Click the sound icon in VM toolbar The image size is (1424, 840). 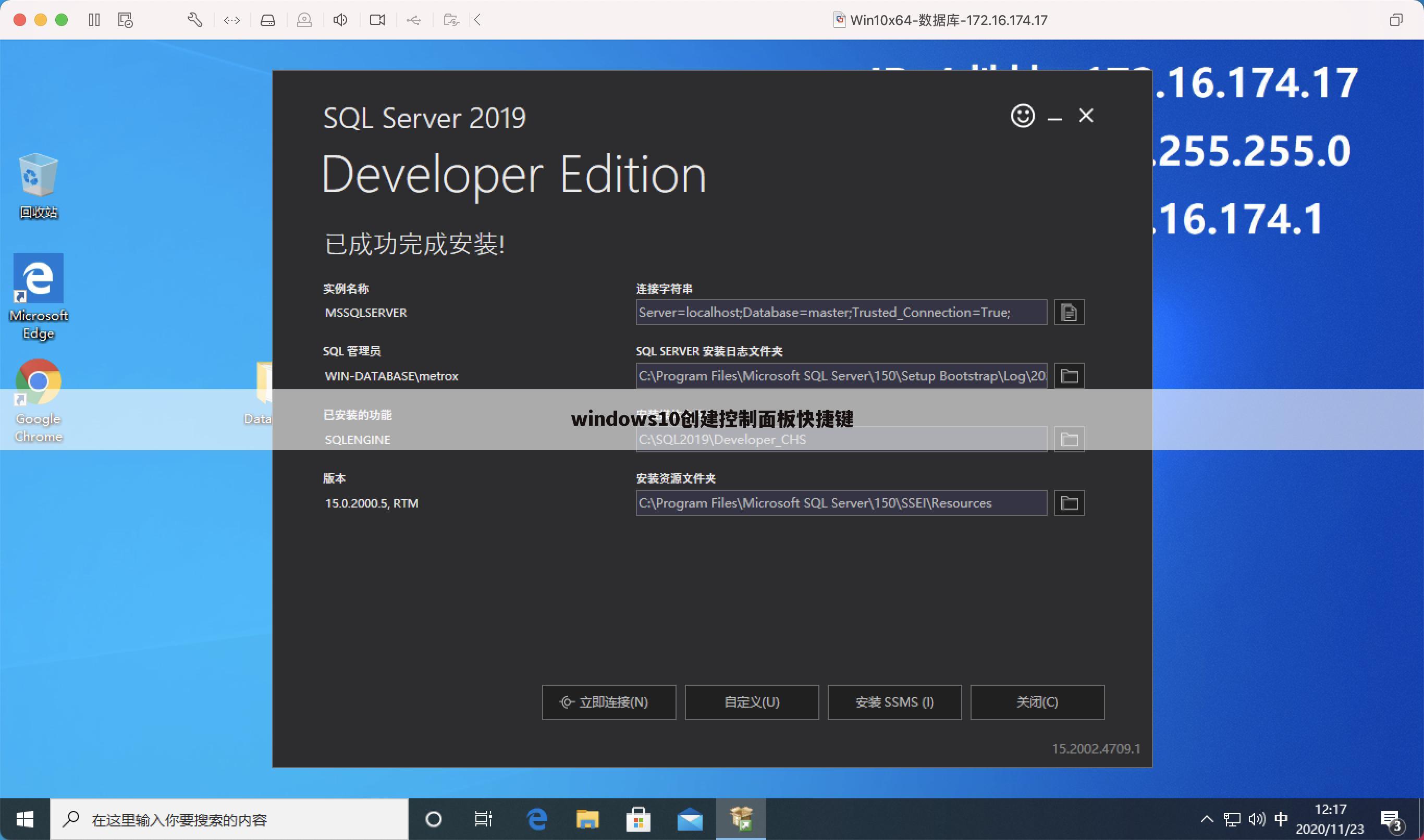(x=340, y=20)
